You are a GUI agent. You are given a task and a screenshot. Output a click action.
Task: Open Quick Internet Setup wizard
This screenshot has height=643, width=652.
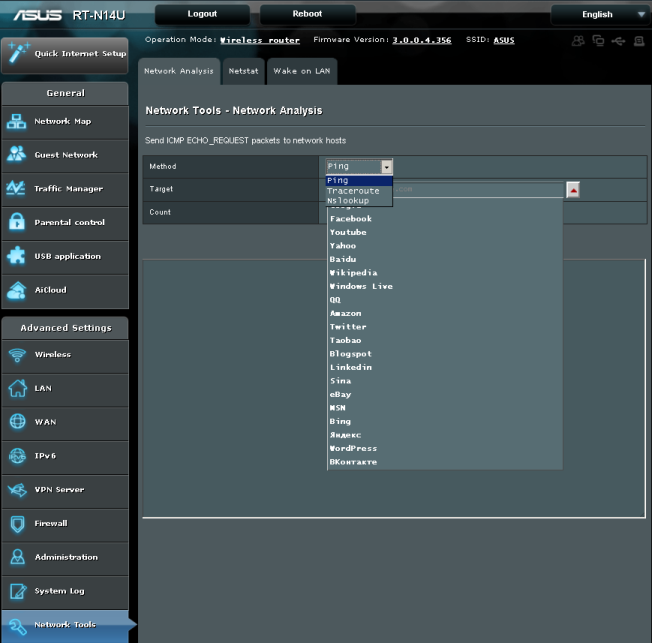64,55
